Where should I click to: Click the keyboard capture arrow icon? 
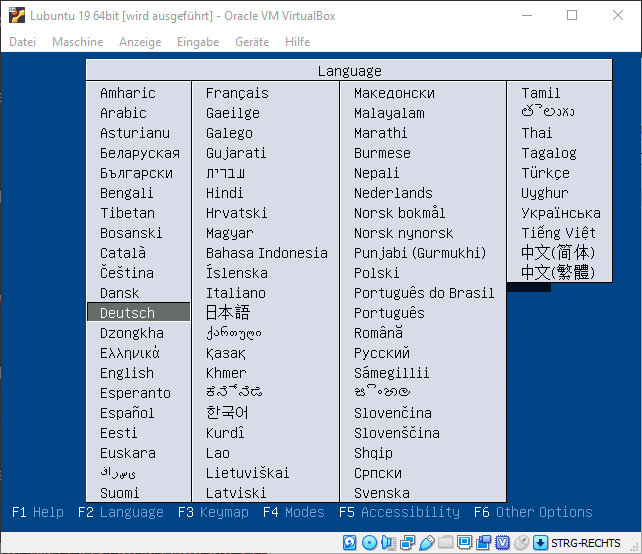pyautogui.click(x=540, y=543)
